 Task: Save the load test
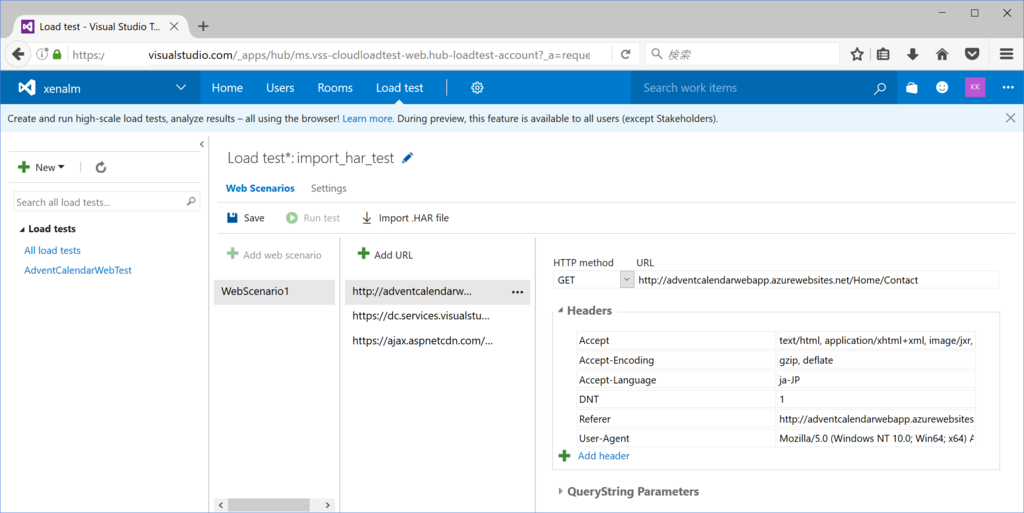[246, 218]
